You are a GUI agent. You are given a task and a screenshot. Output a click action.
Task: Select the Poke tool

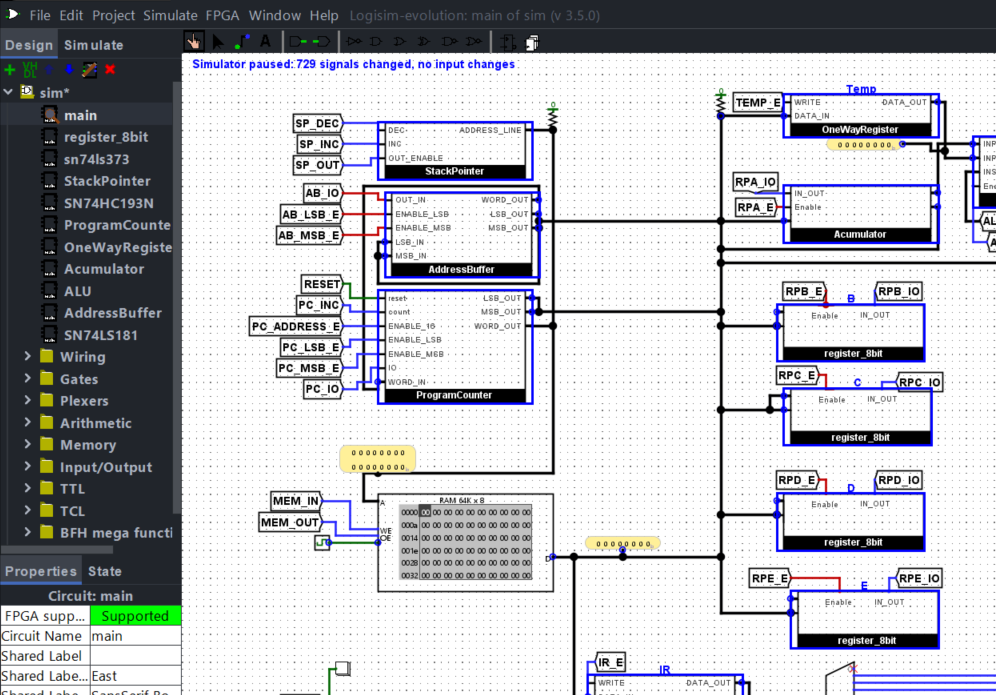click(x=193, y=41)
